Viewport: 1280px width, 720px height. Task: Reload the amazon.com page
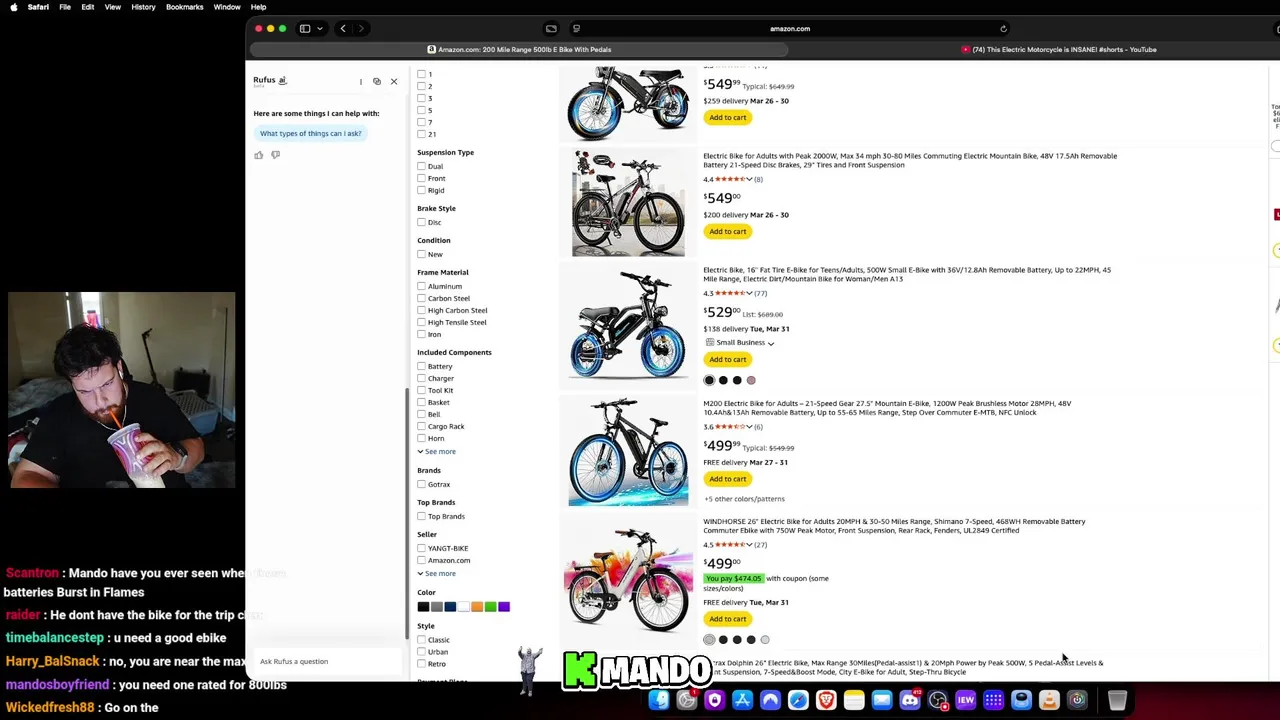[x=1003, y=29]
